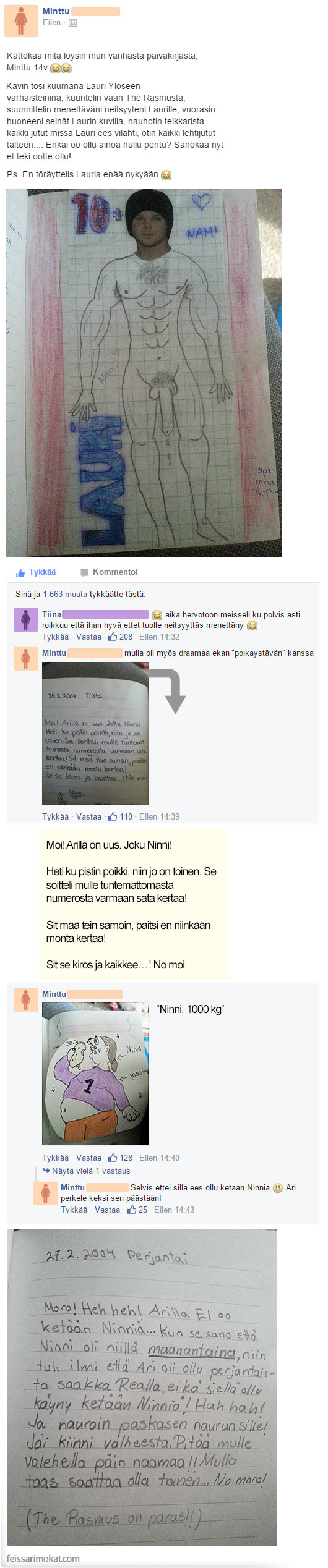Click the Eilen 14:39 comment timestamp

pos(160,816)
